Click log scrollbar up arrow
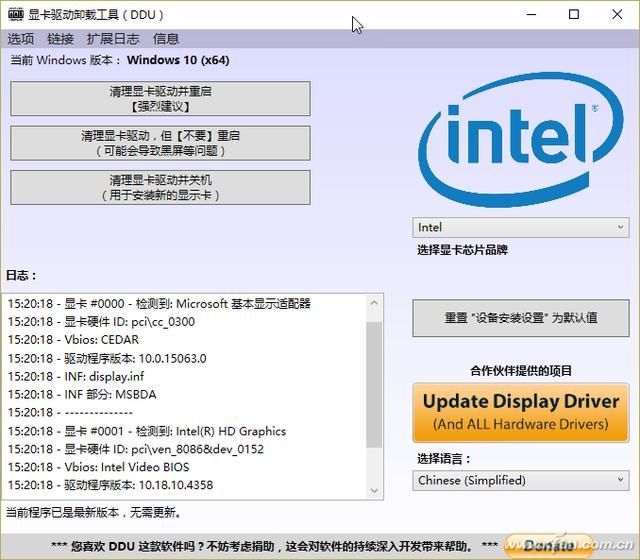The width and height of the screenshot is (640, 560). coord(374,303)
